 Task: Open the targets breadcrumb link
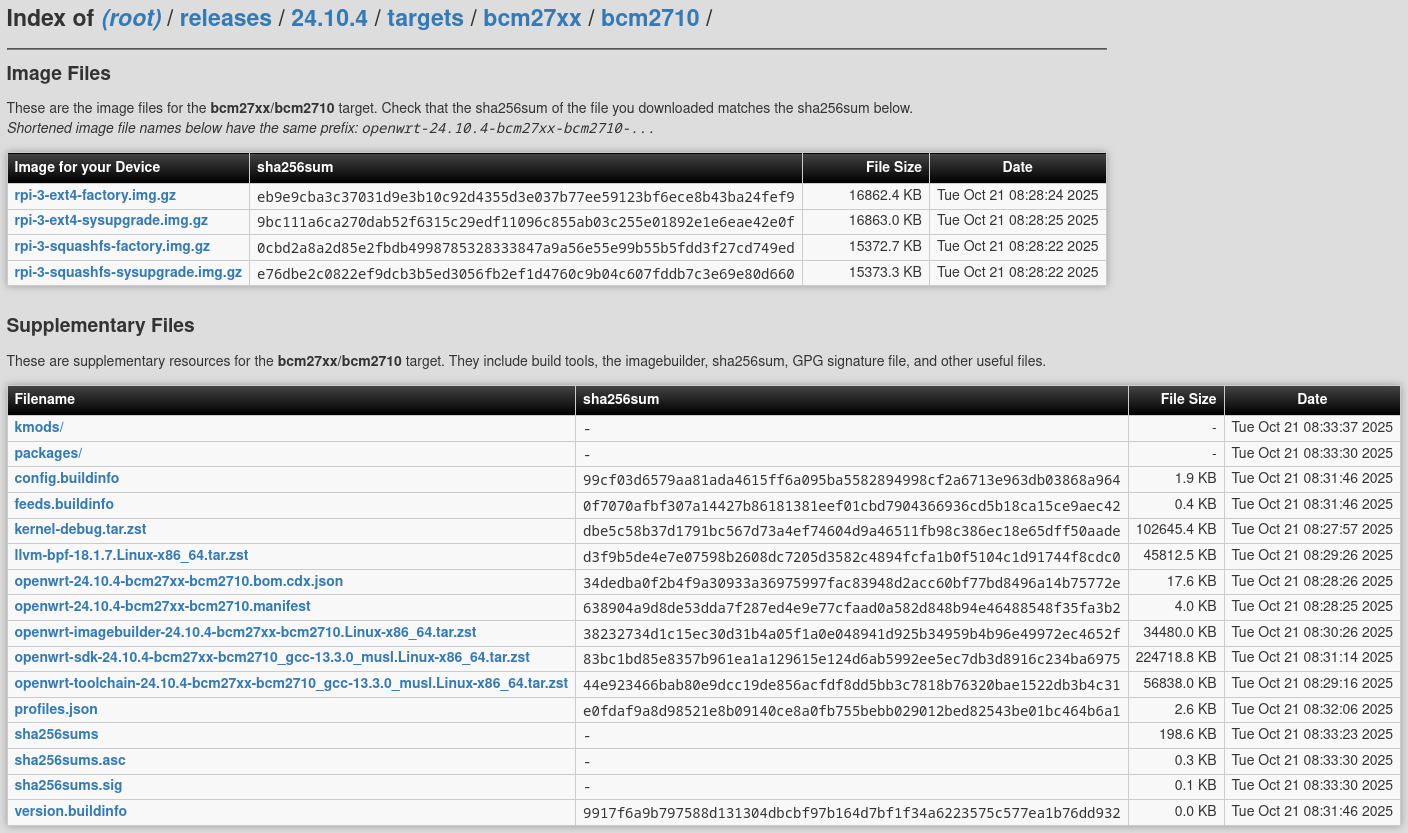pos(425,18)
